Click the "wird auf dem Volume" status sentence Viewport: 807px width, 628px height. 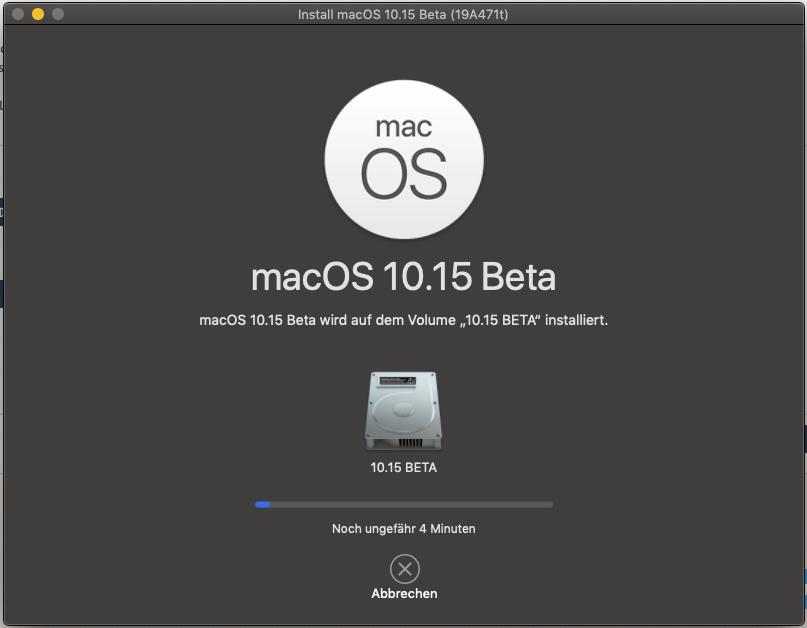(x=404, y=320)
